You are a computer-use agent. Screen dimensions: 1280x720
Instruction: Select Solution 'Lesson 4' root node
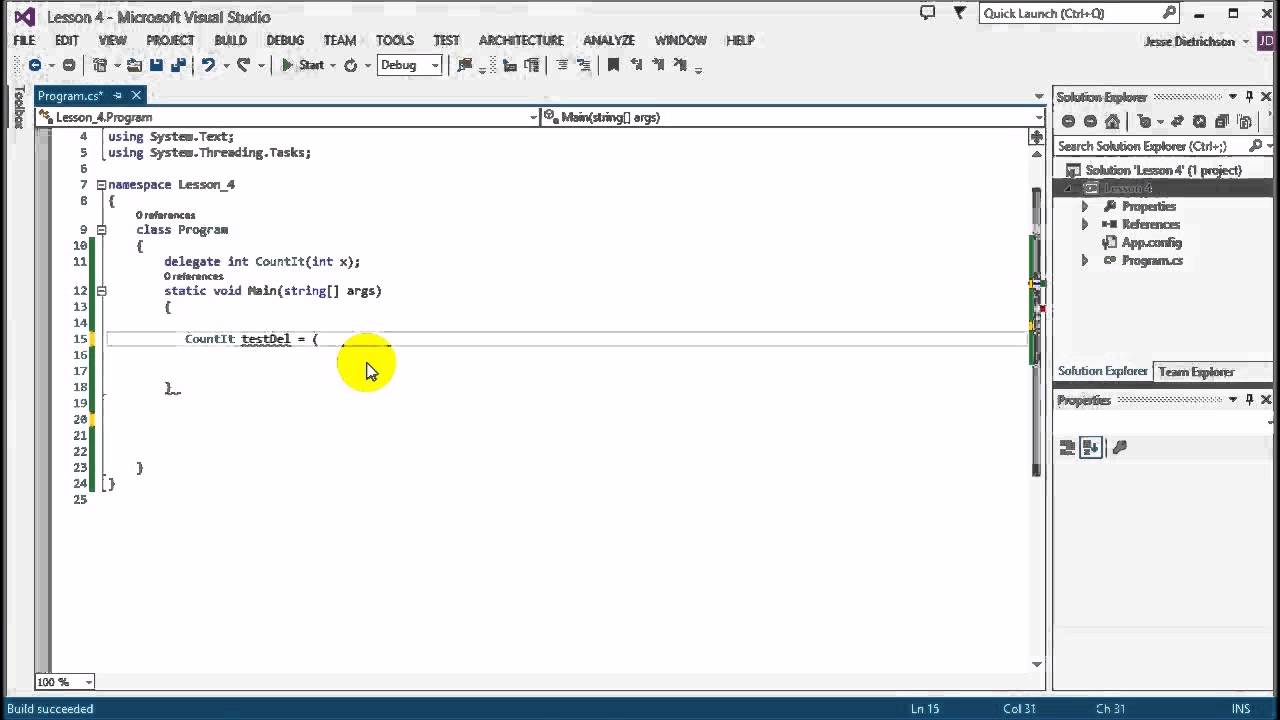[1163, 170]
